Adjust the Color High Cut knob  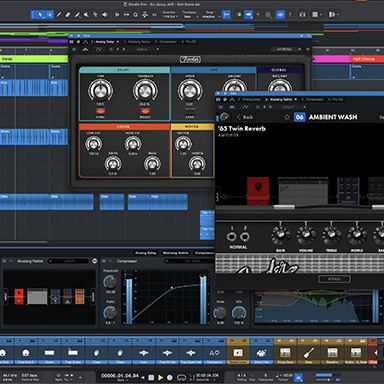tap(133, 144)
